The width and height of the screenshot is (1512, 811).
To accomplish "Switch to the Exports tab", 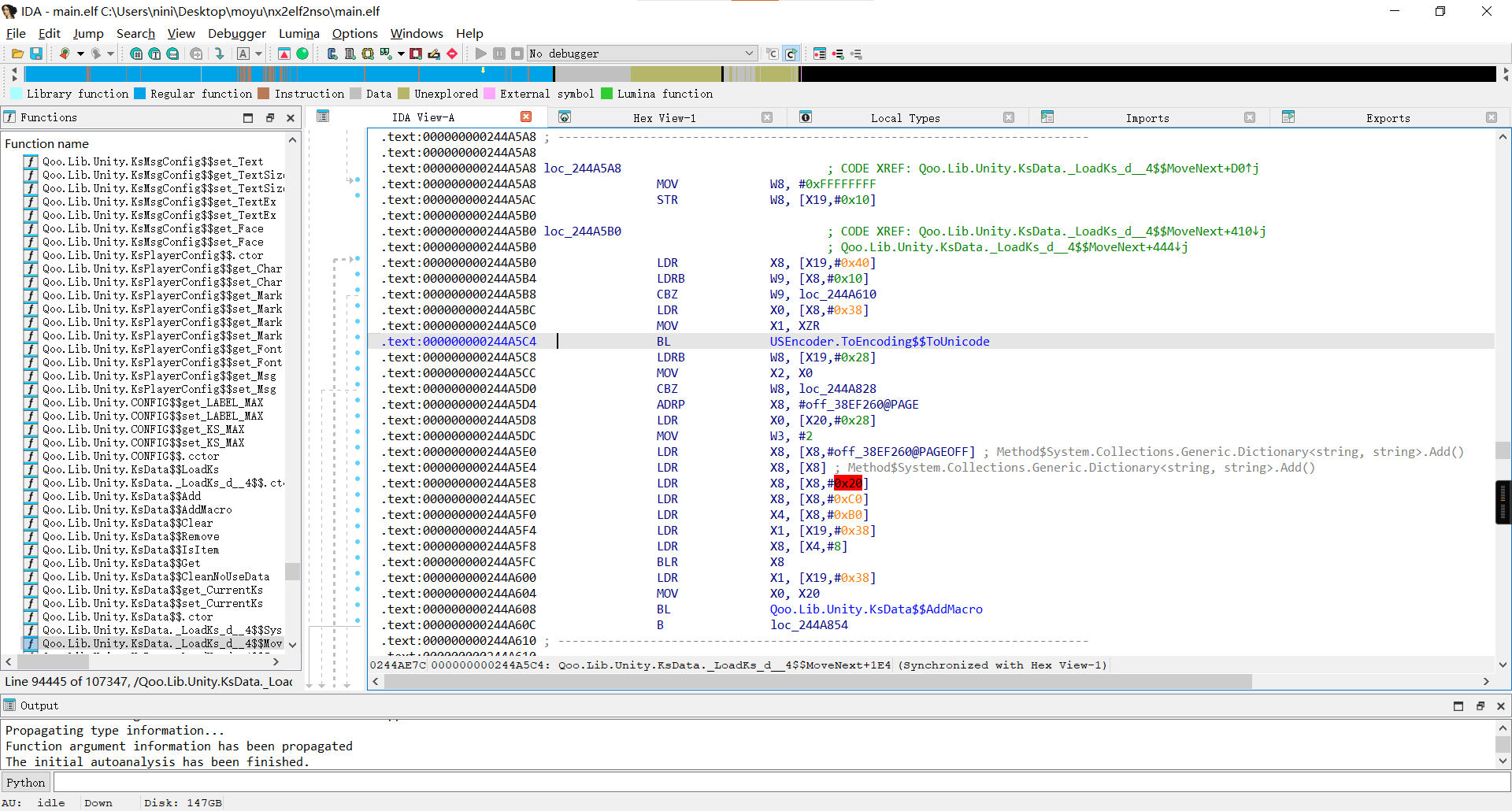I will pyautogui.click(x=1388, y=118).
